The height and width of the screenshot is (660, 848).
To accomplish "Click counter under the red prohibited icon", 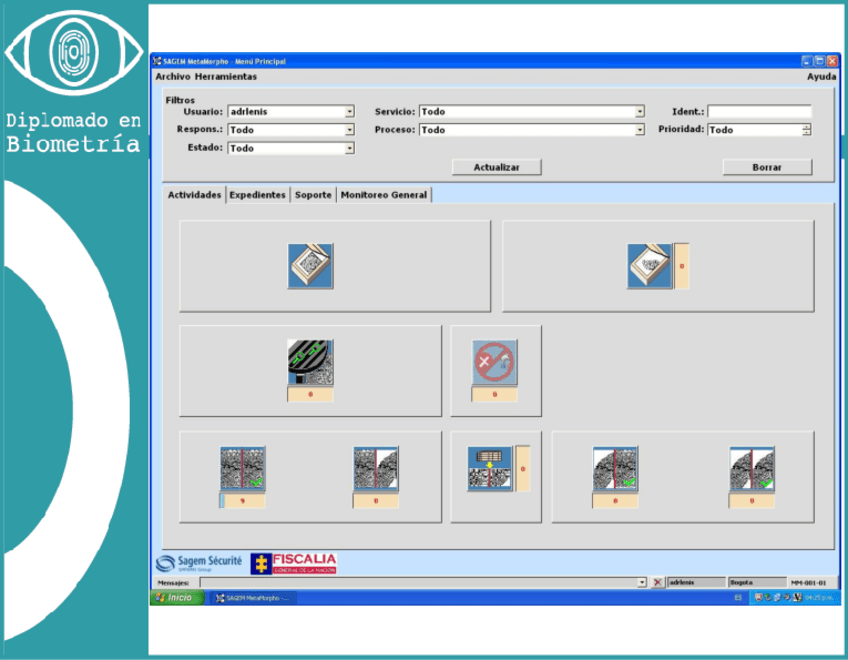I will point(494,394).
